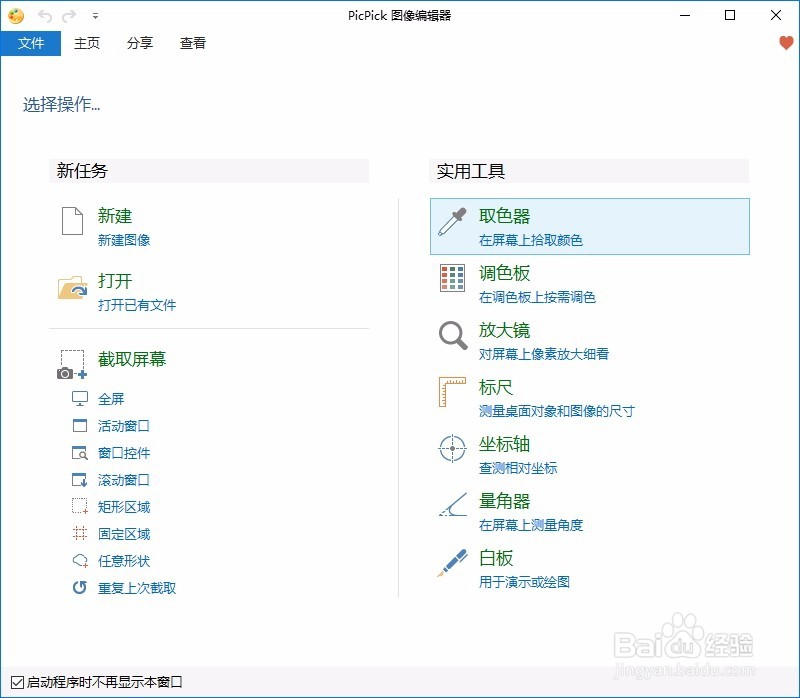Launch the 白板 tool

coord(496,558)
